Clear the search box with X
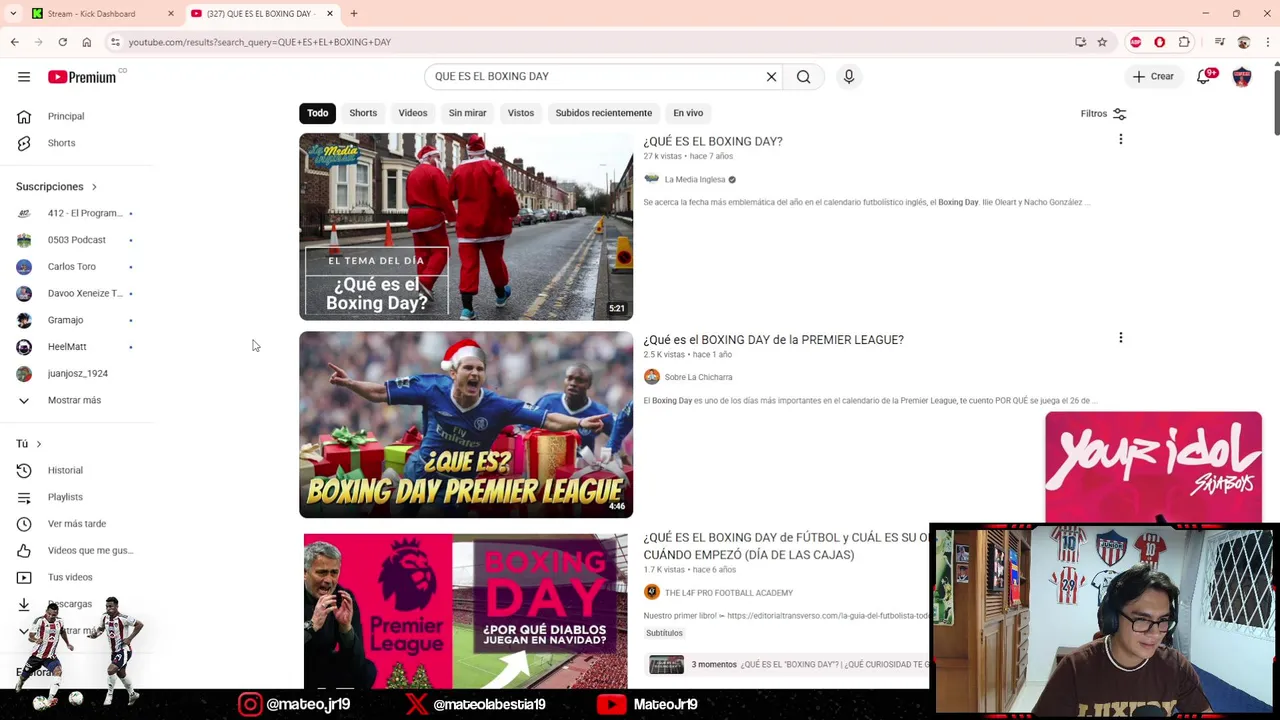 [771, 77]
